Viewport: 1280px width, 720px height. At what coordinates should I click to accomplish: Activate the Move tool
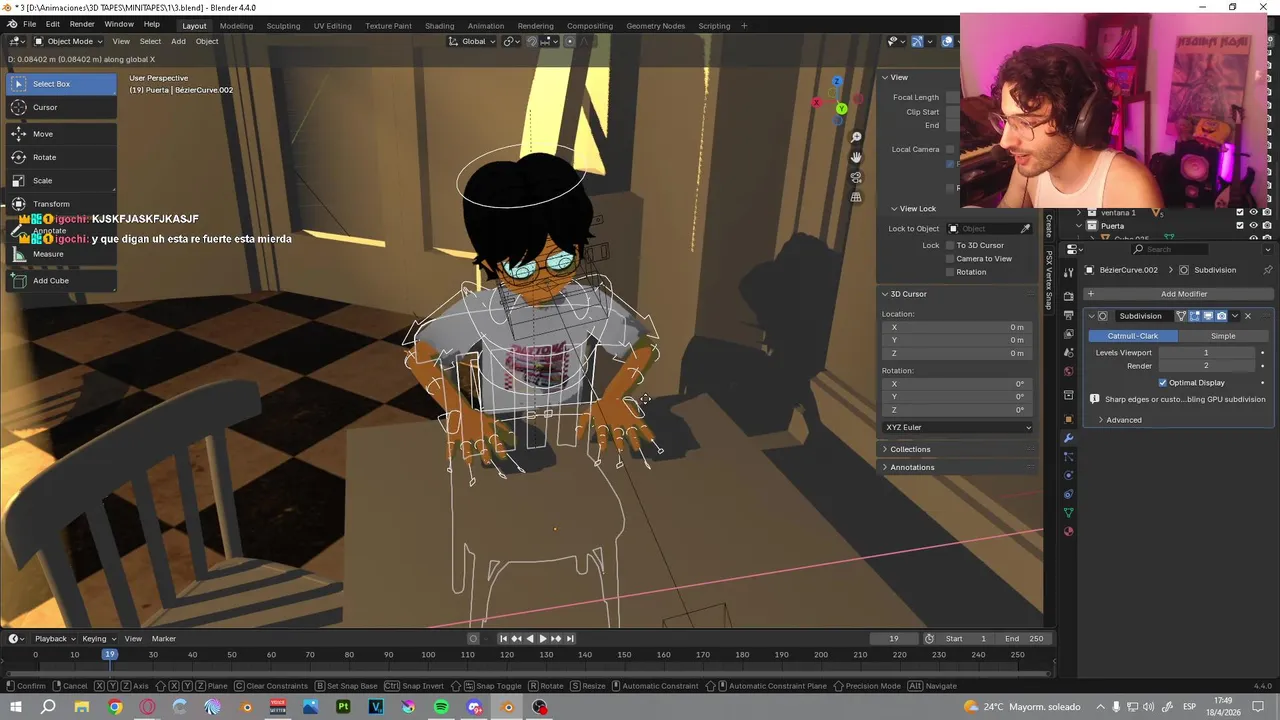pos(61,134)
